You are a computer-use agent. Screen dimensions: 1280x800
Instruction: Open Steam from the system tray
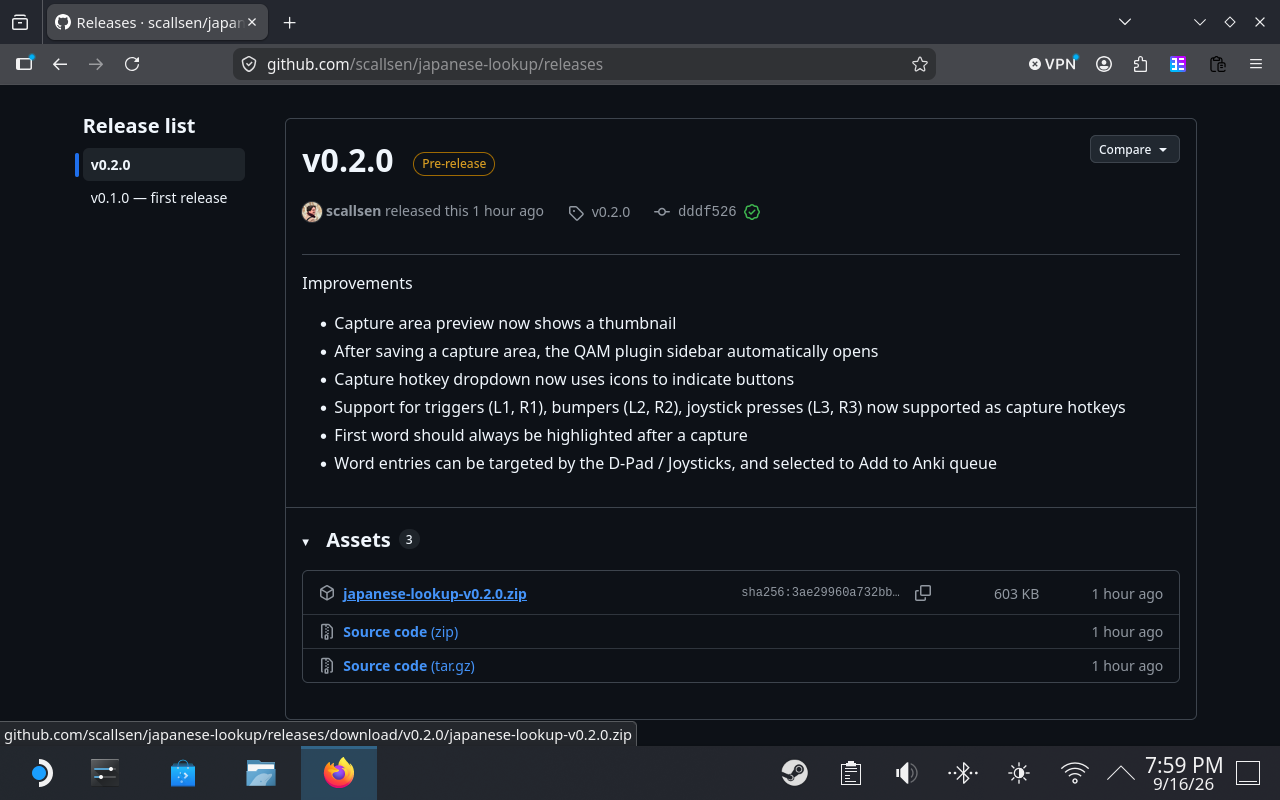click(795, 773)
